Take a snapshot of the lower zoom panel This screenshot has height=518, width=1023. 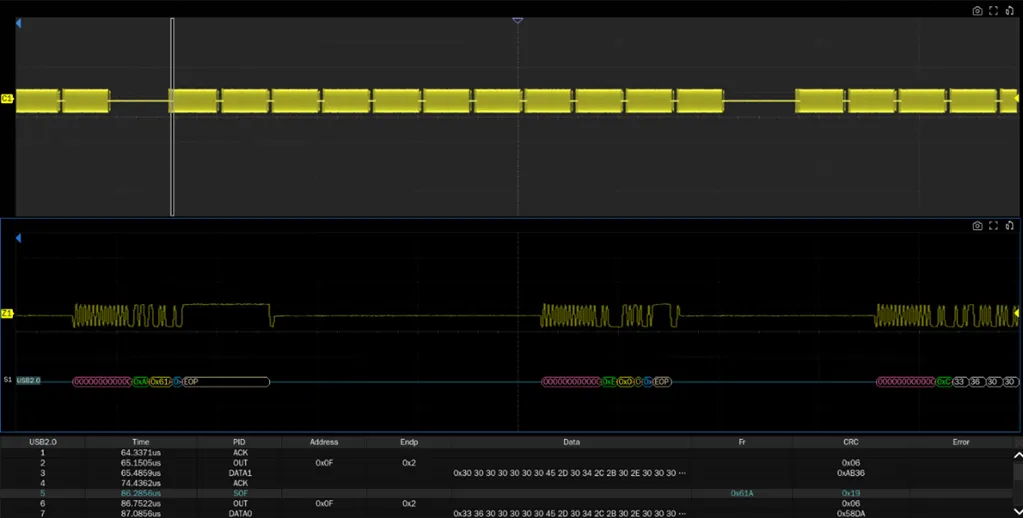tap(977, 226)
